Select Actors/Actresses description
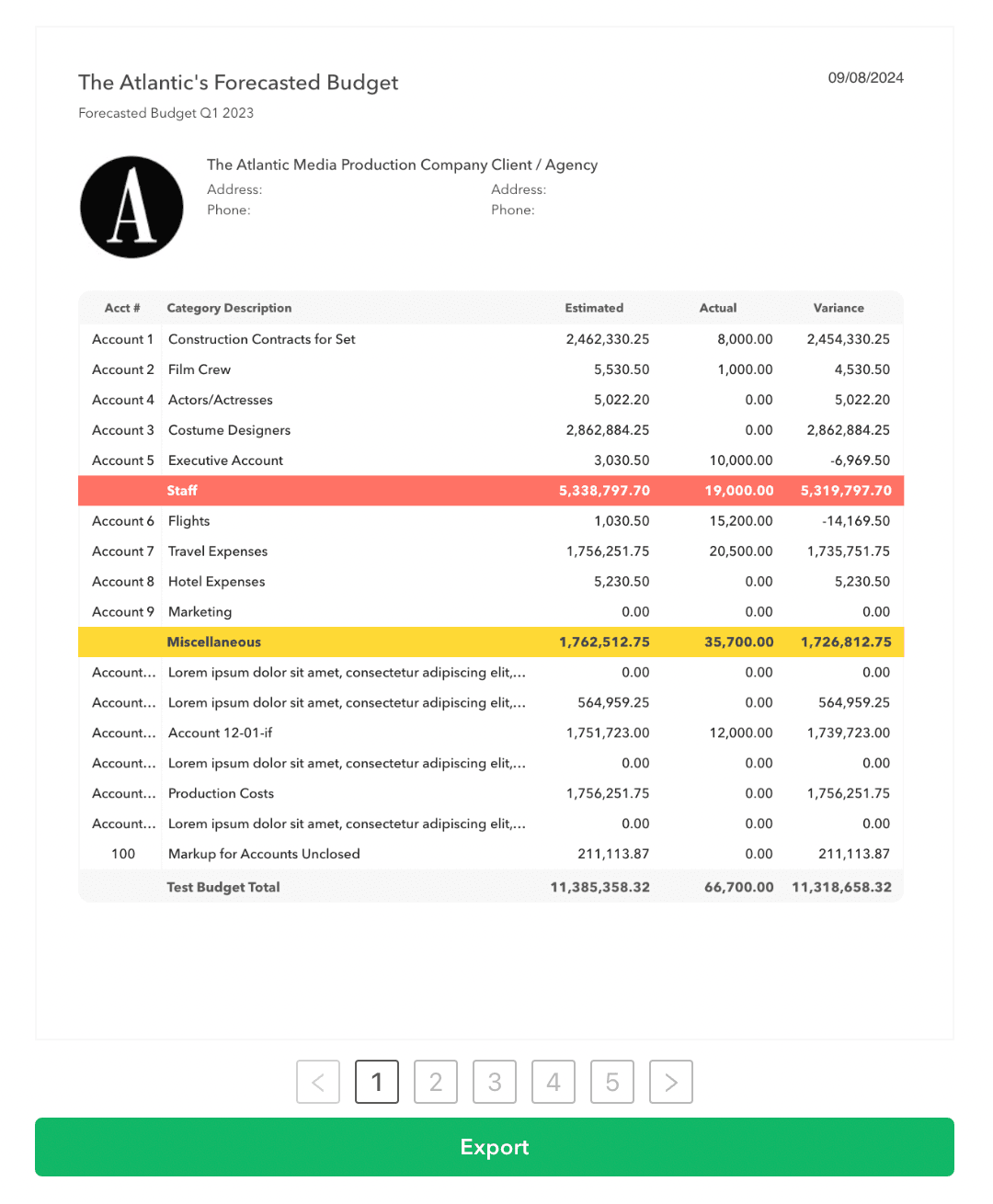Viewport: 993px width, 1204px height. click(x=221, y=400)
